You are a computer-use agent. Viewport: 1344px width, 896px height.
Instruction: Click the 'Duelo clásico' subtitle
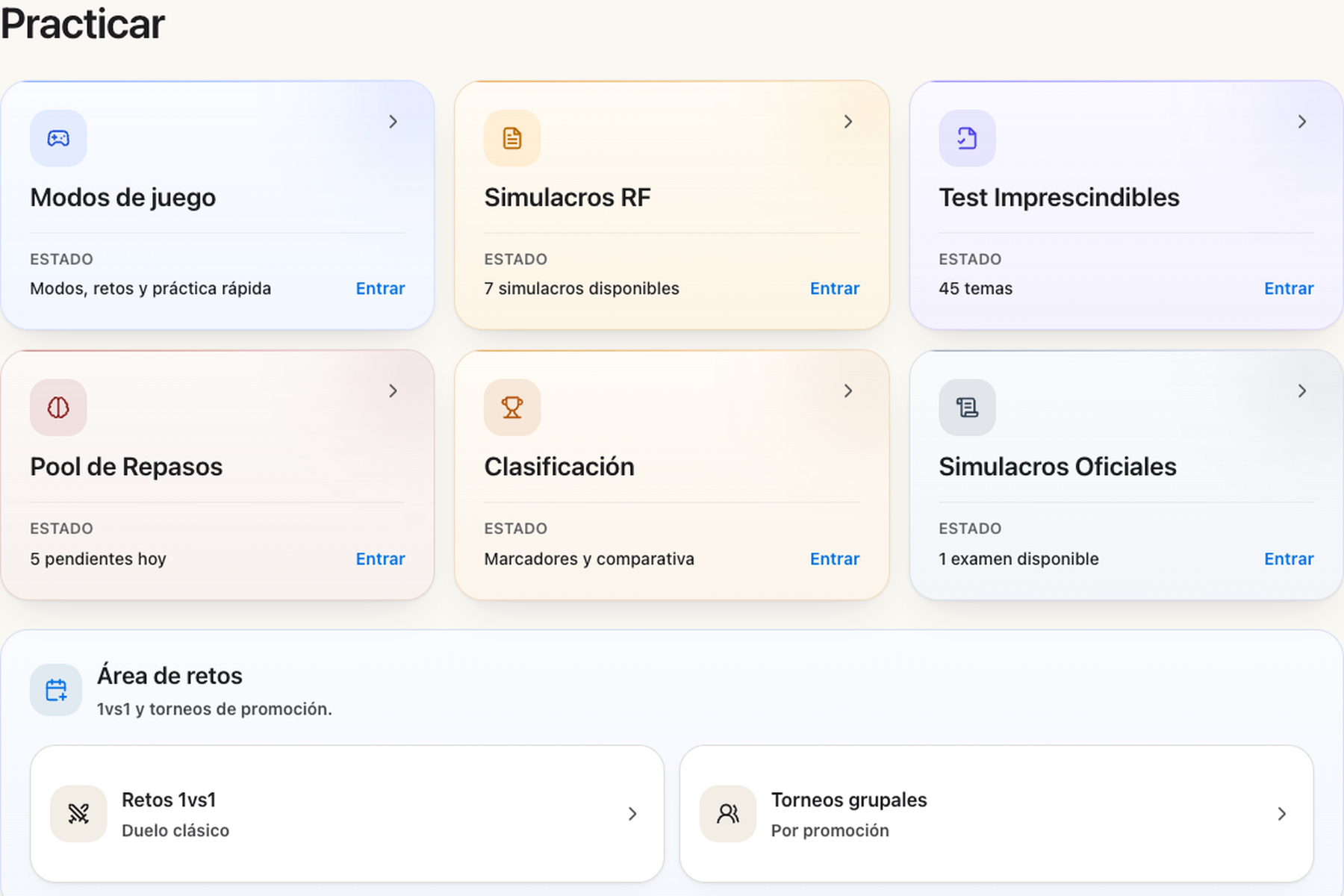175,831
